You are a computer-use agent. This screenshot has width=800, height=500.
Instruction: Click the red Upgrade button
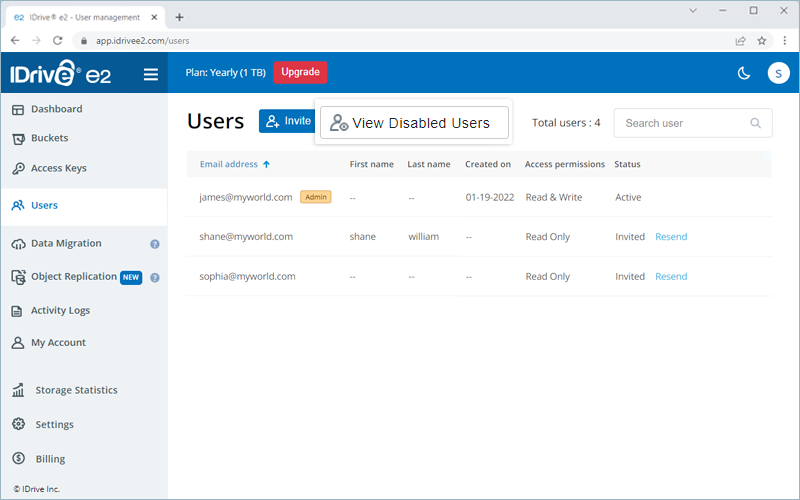click(301, 72)
